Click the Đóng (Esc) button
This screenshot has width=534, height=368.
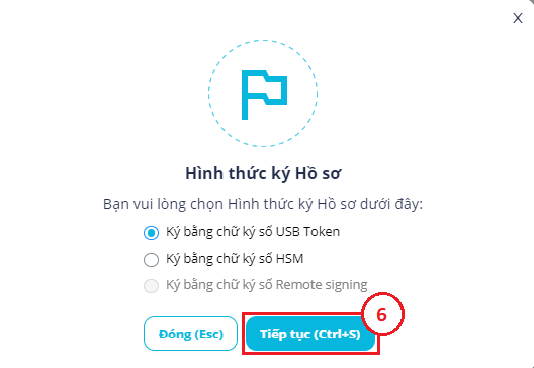point(191,334)
